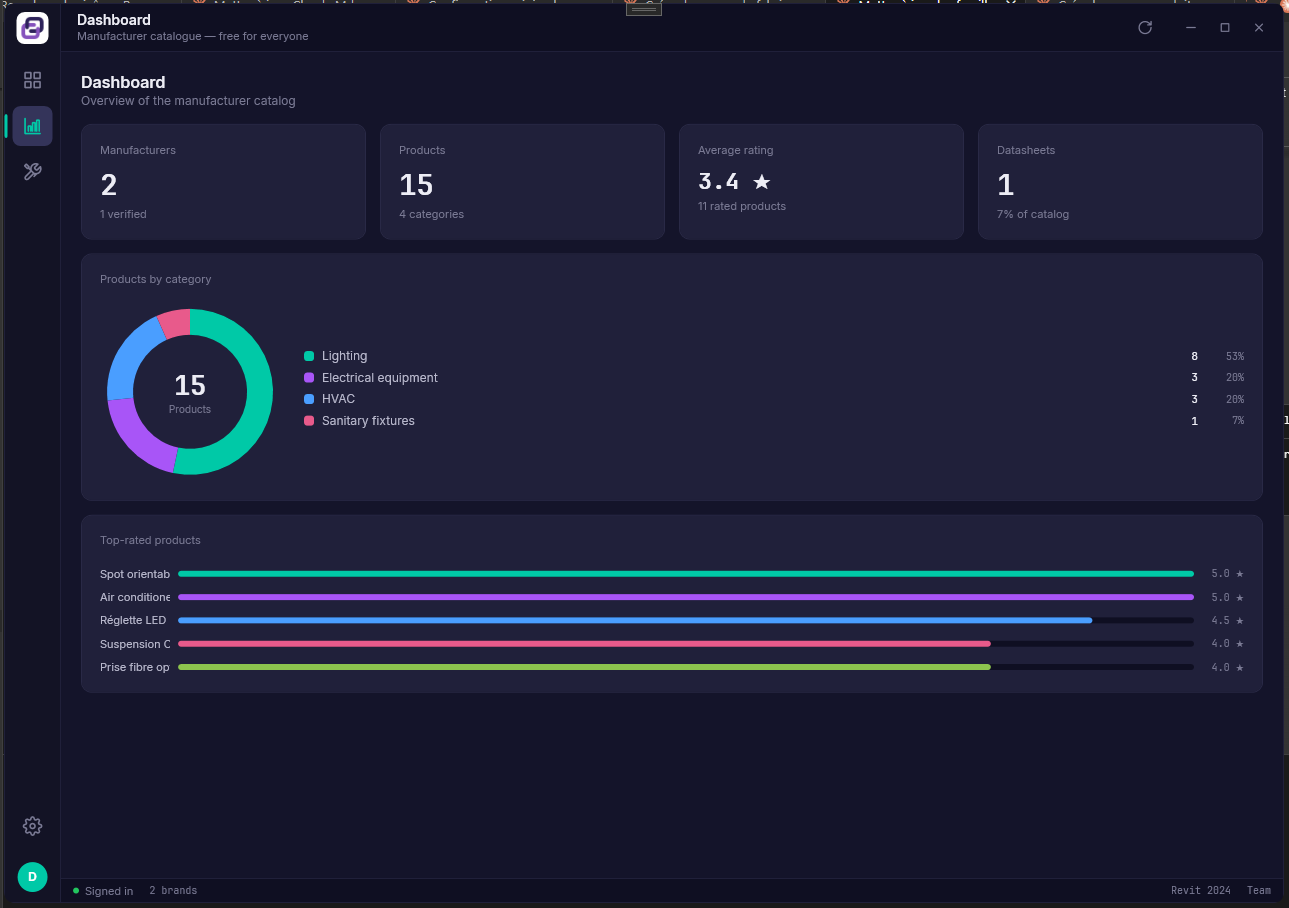Click the Suspension C rating bar
Viewport: 1289px width, 908px height.
pos(686,644)
